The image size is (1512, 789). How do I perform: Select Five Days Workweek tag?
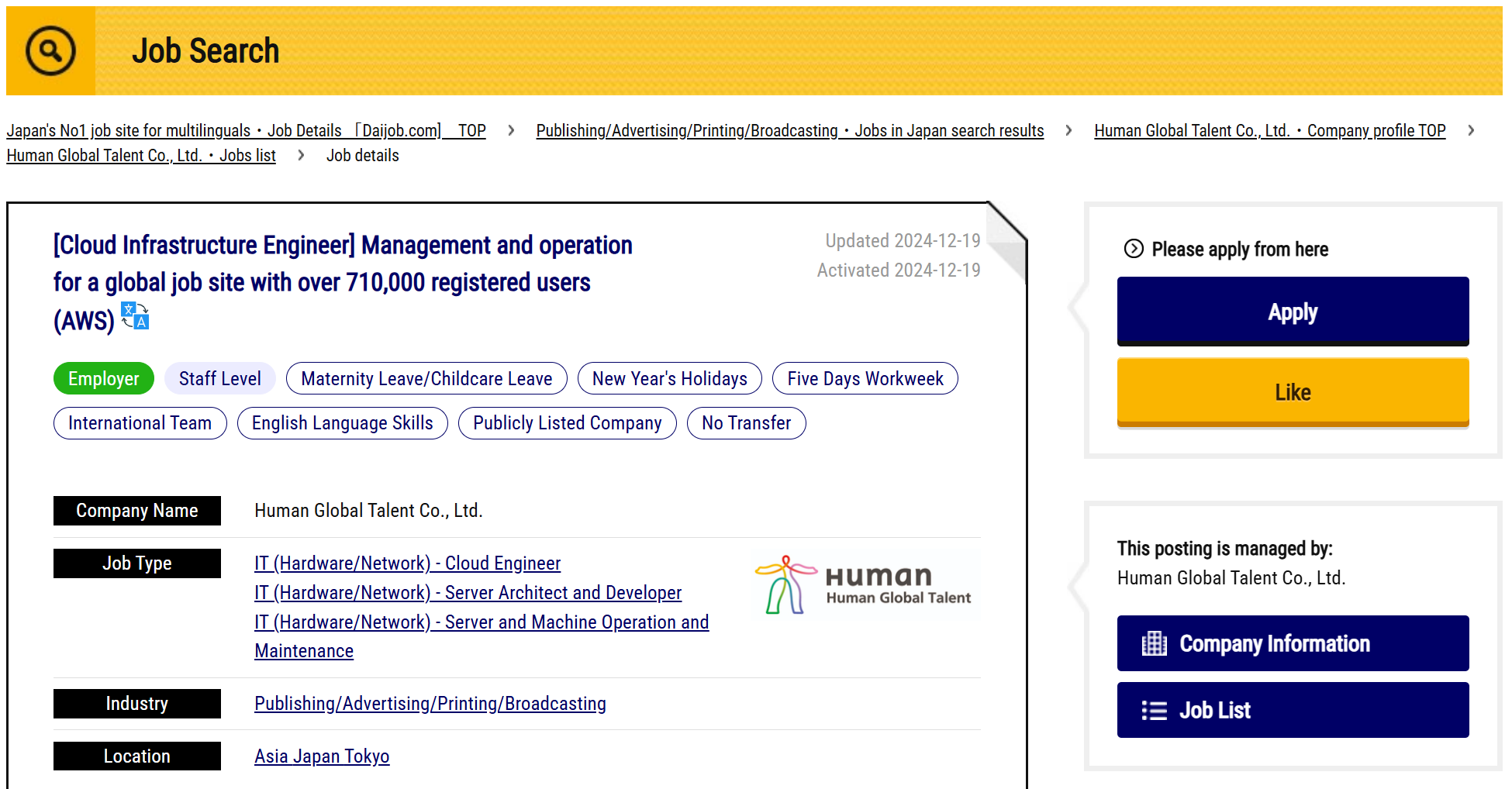[x=865, y=378]
